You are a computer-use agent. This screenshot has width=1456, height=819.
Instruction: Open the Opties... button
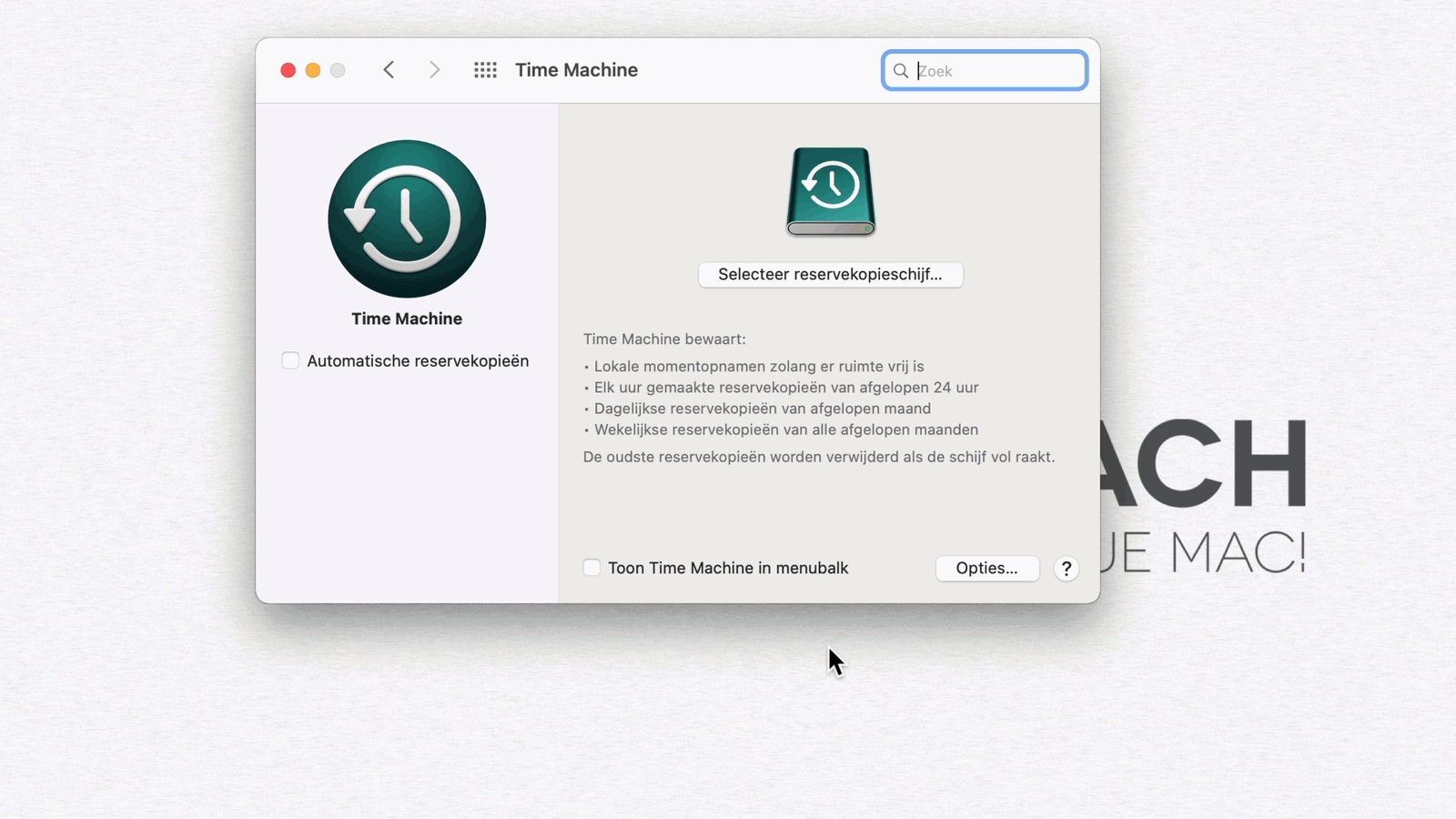[x=986, y=568]
